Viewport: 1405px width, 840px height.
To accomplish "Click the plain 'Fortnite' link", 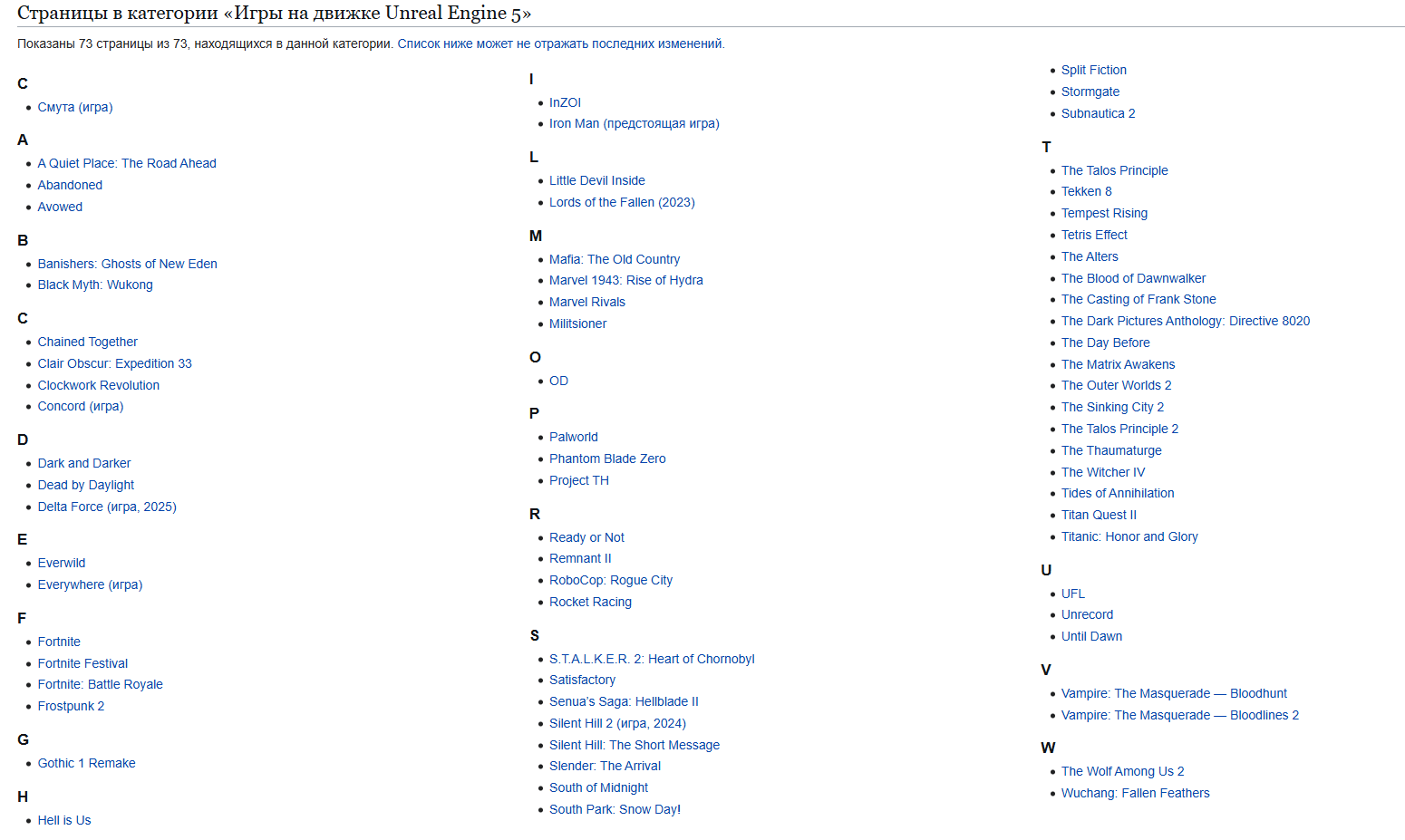I will (59, 642).
